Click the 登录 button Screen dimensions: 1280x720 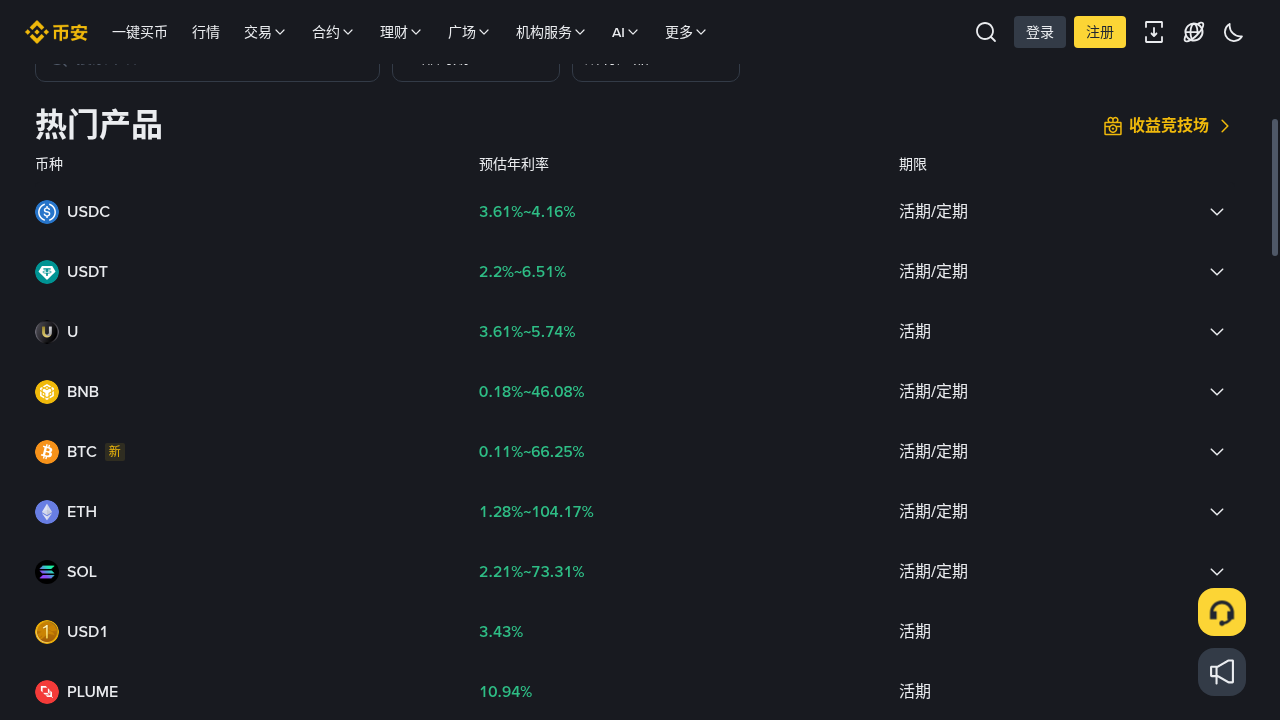tap(1040, 32)
